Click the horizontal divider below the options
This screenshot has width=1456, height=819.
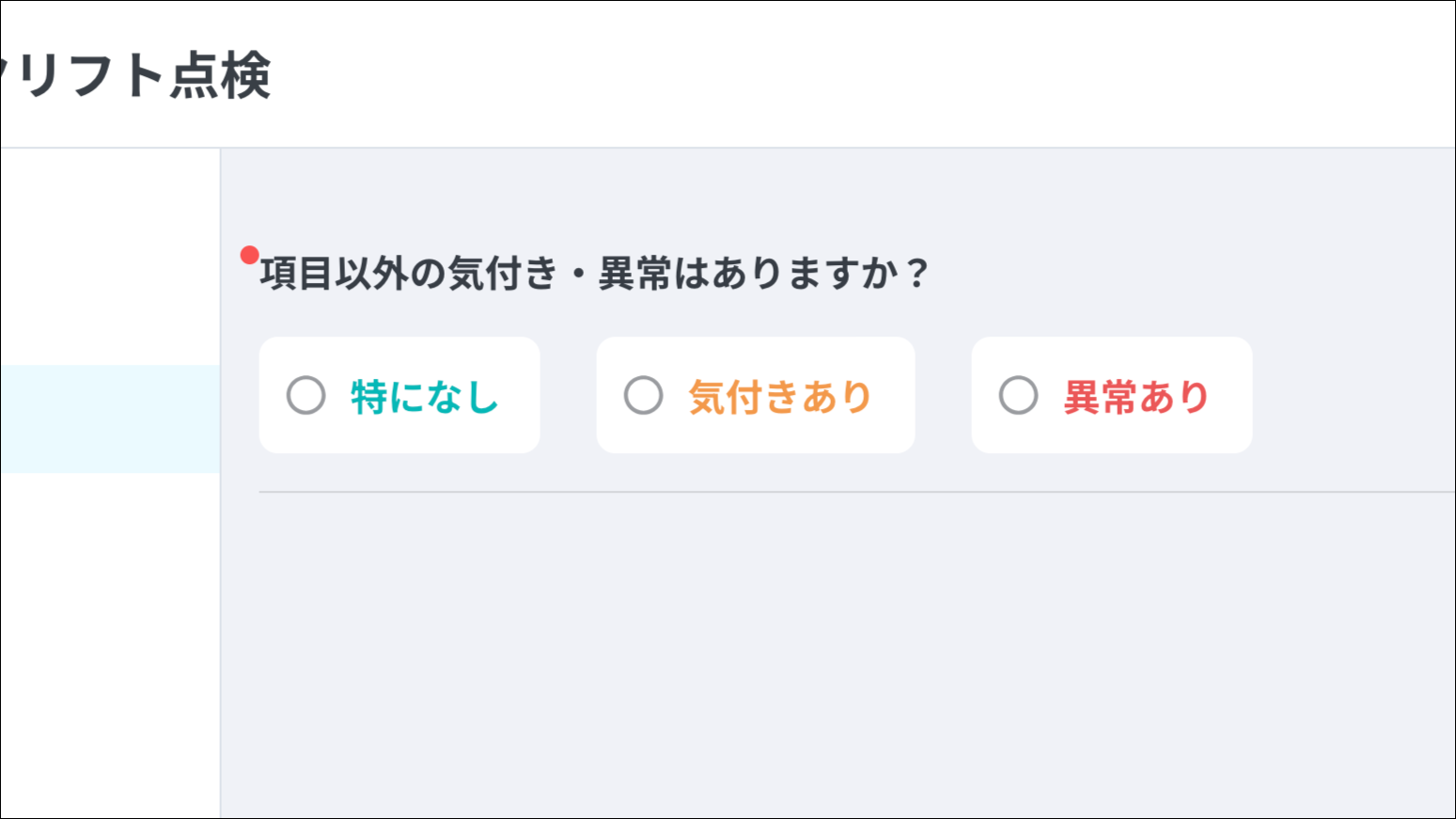846,492
